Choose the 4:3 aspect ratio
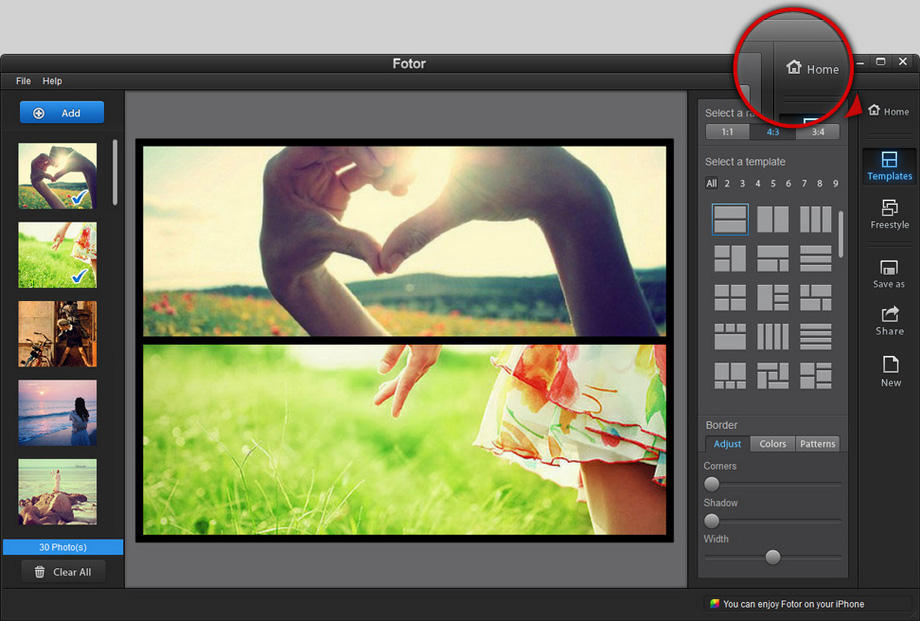The width and height of the screenshot is (920, 621). pyautogui.click(x=773, y=132)
